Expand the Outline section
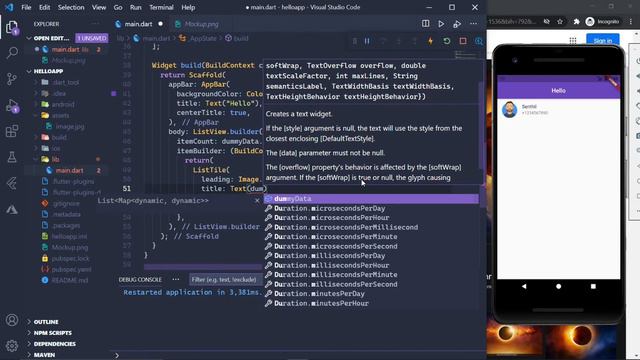 pyautogui.click(x=29, y=322)
